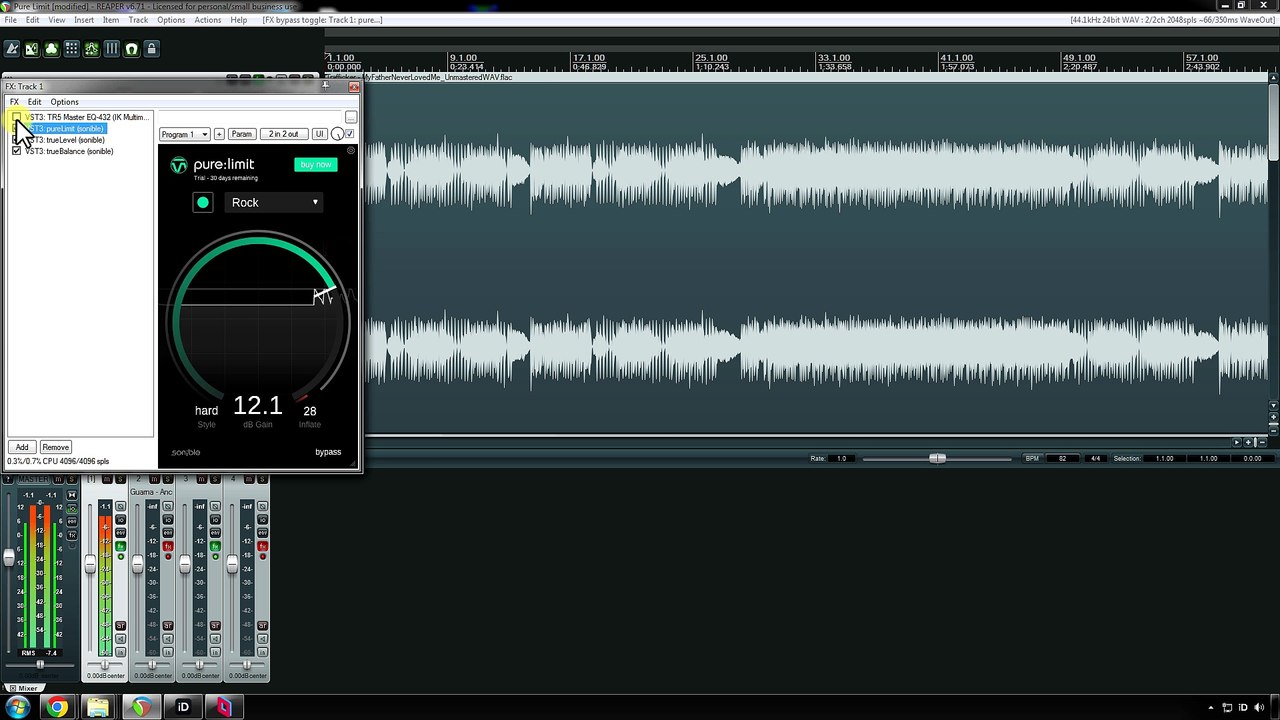The image size is (1280, 720).
Task: Click the dotted grid toolbar icon
Action: click(71, 49)
